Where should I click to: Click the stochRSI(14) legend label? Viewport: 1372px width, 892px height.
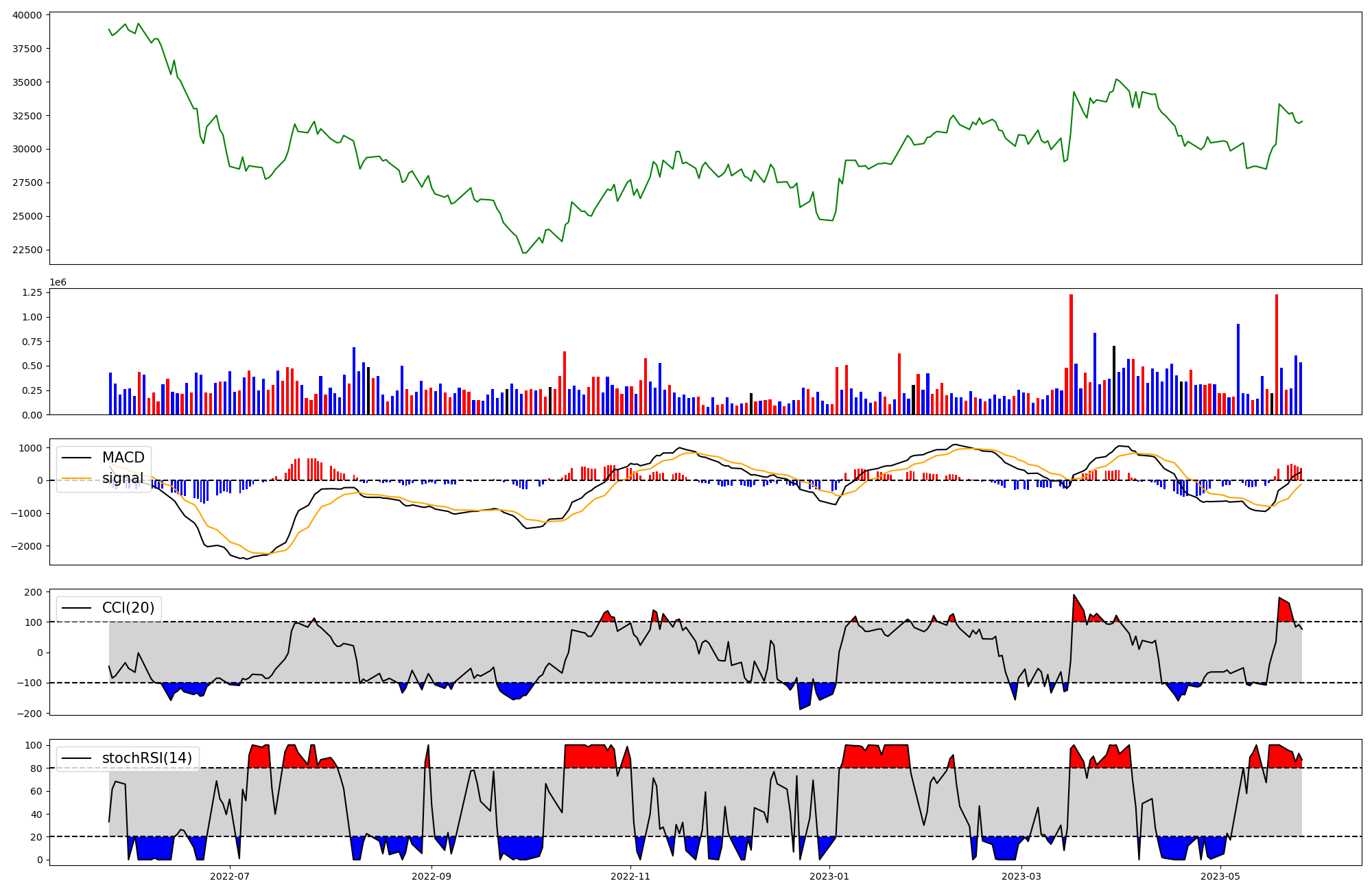147,758
